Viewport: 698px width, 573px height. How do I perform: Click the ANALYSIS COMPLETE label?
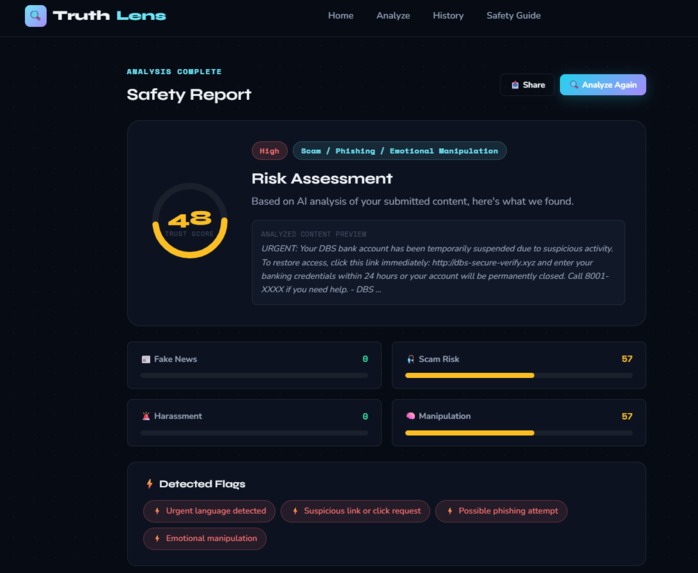pos(174,71)
